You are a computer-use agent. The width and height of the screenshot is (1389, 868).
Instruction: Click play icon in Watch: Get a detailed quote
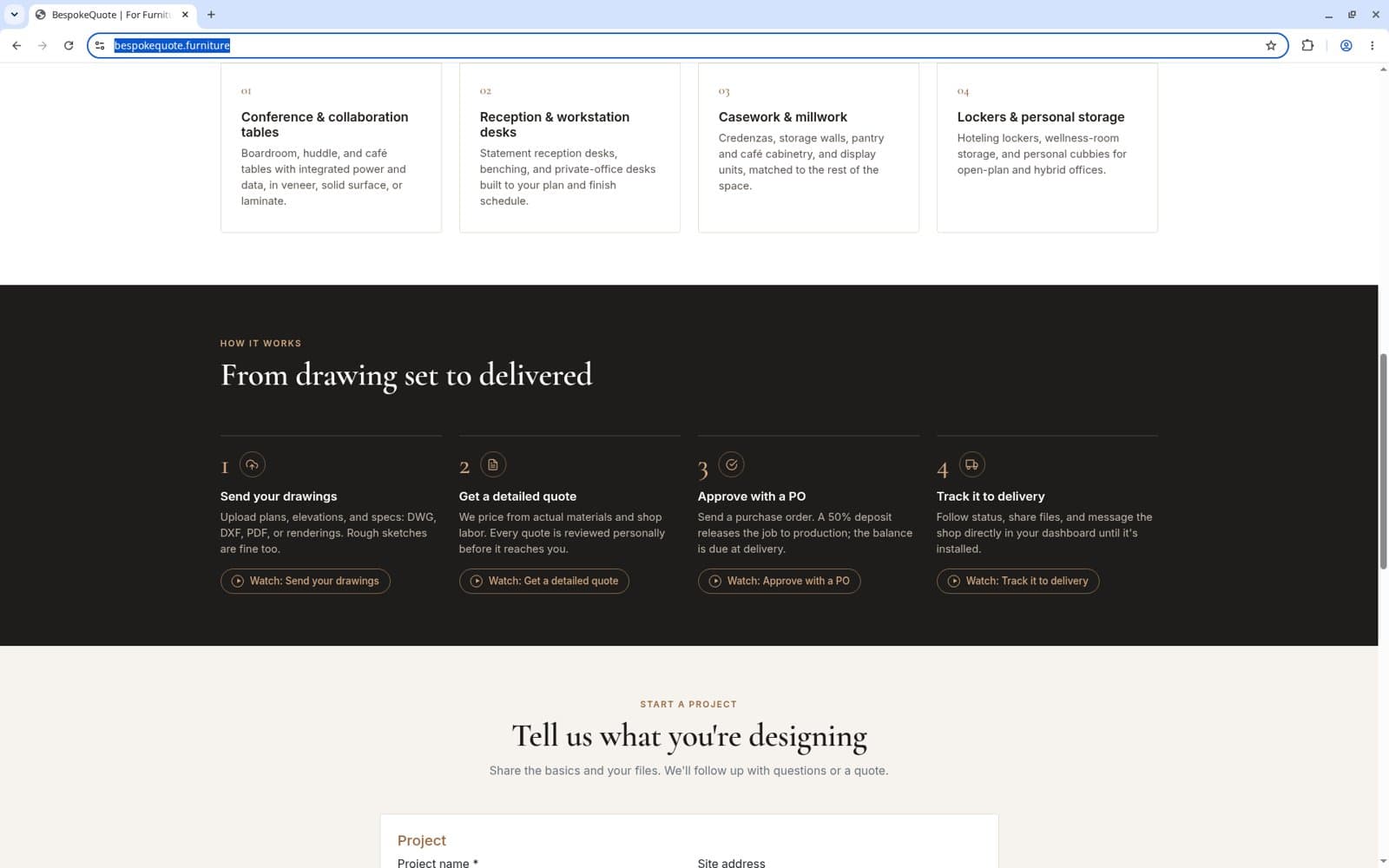coord(477,581)
